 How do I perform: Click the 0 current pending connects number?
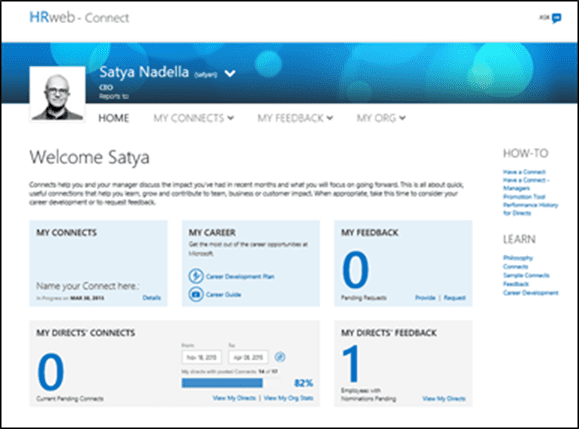pyautogui.click(x=51, y=372)
